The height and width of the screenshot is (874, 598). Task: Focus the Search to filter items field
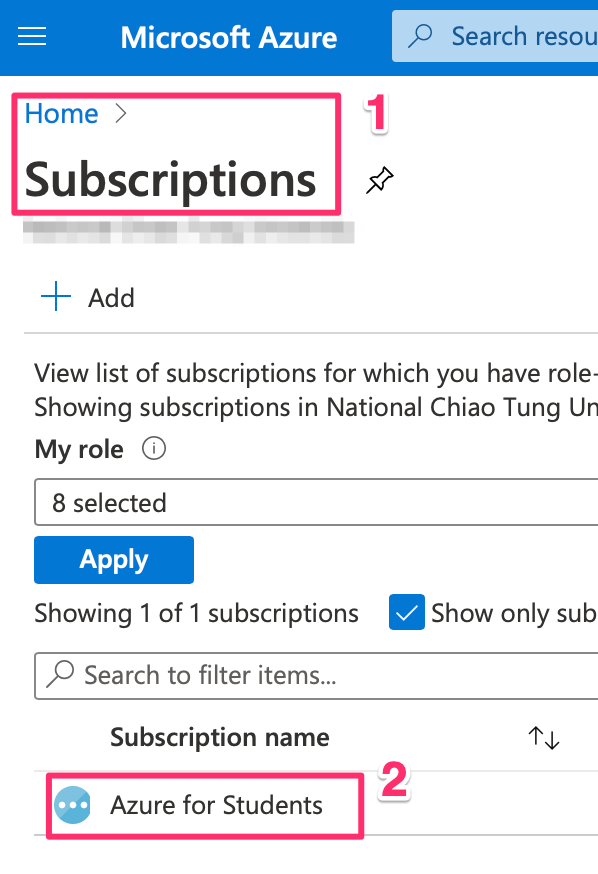[316, 675]
